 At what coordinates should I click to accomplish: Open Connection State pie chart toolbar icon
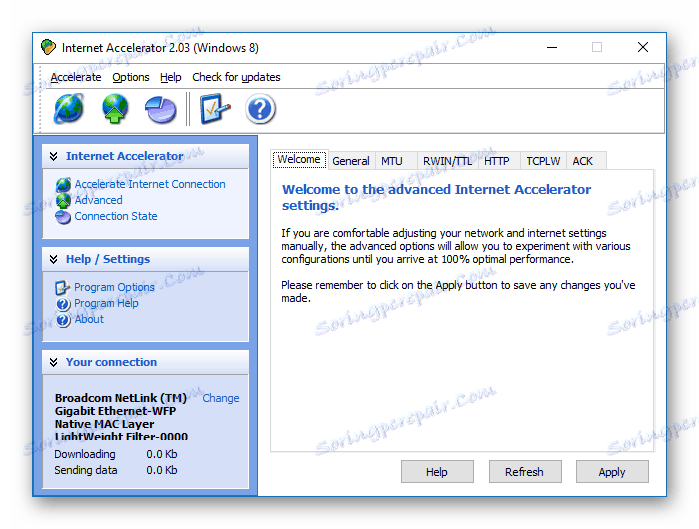pyautogui.click(x=160, y=110)
